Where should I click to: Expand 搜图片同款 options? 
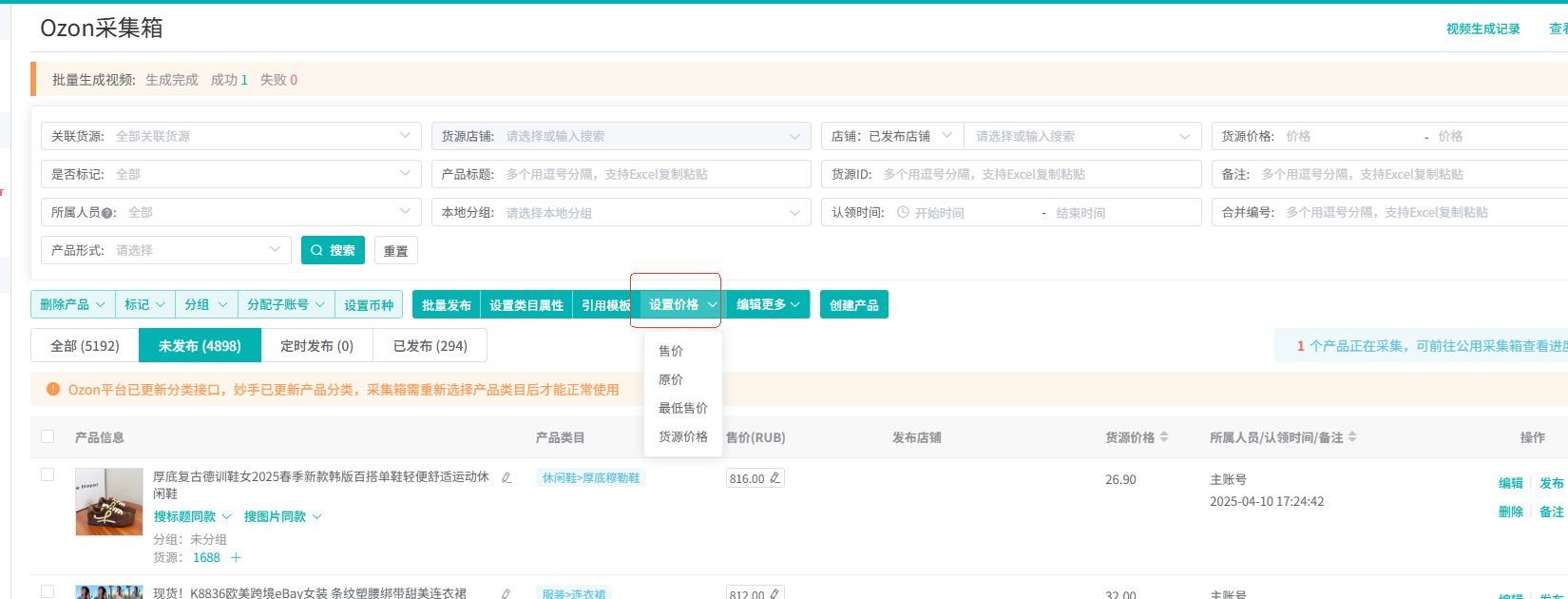(x=283, y=516)
